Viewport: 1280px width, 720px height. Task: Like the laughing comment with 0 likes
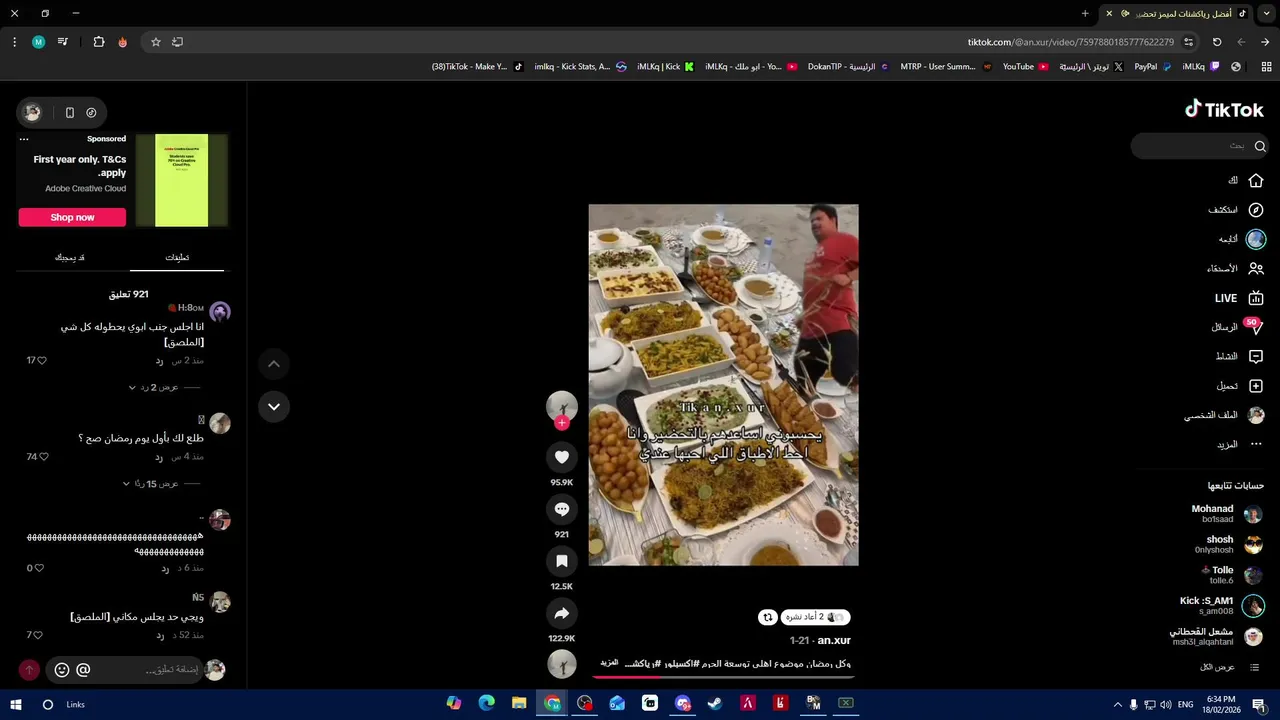pyautogui.click(x=39, y=568)
